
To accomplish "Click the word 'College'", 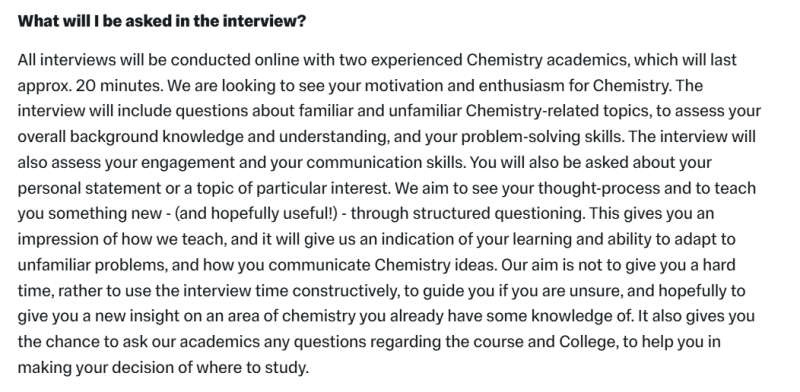I will click(587, 342).
